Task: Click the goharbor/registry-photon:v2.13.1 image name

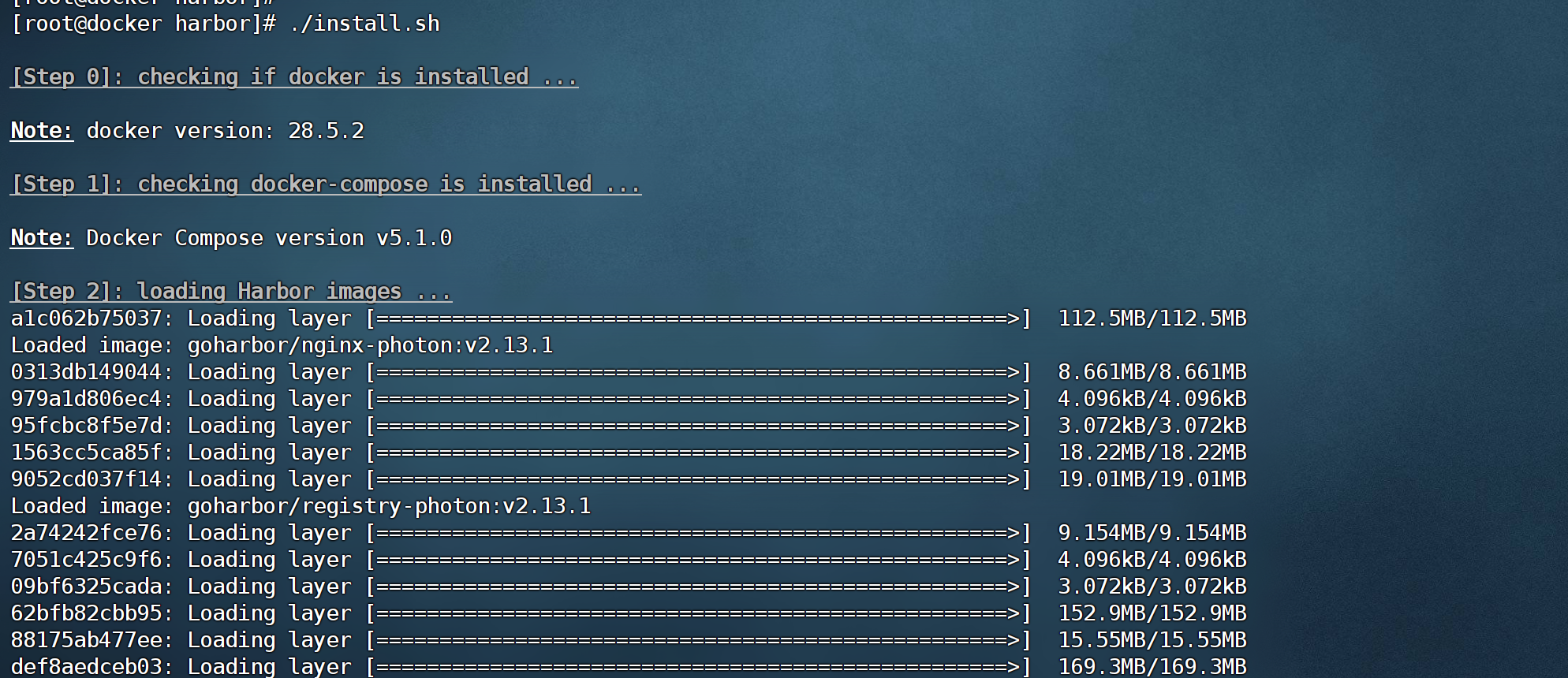Action: pos(389,506)
